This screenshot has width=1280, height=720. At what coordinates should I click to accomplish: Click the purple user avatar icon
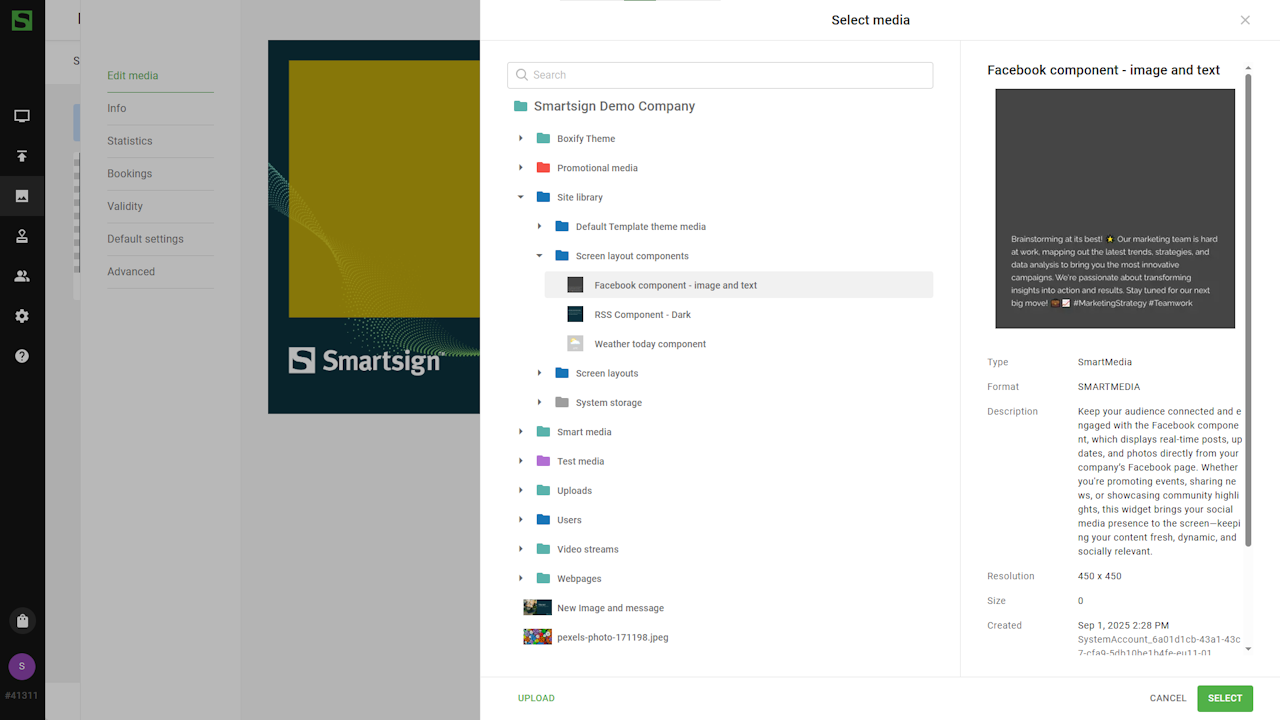[x=22, y=666]
